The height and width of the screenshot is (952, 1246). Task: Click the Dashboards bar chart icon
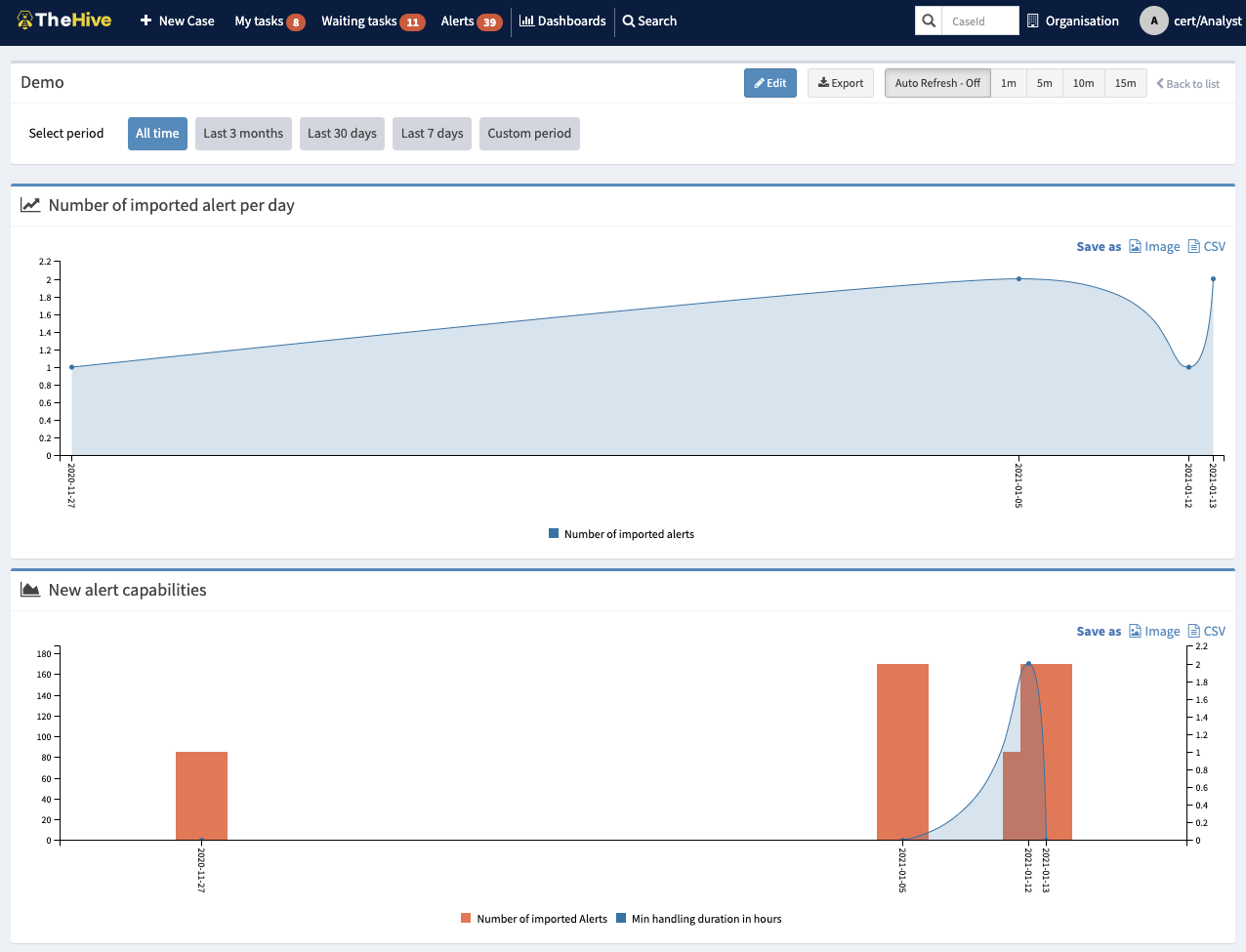[x=525, y=20]
